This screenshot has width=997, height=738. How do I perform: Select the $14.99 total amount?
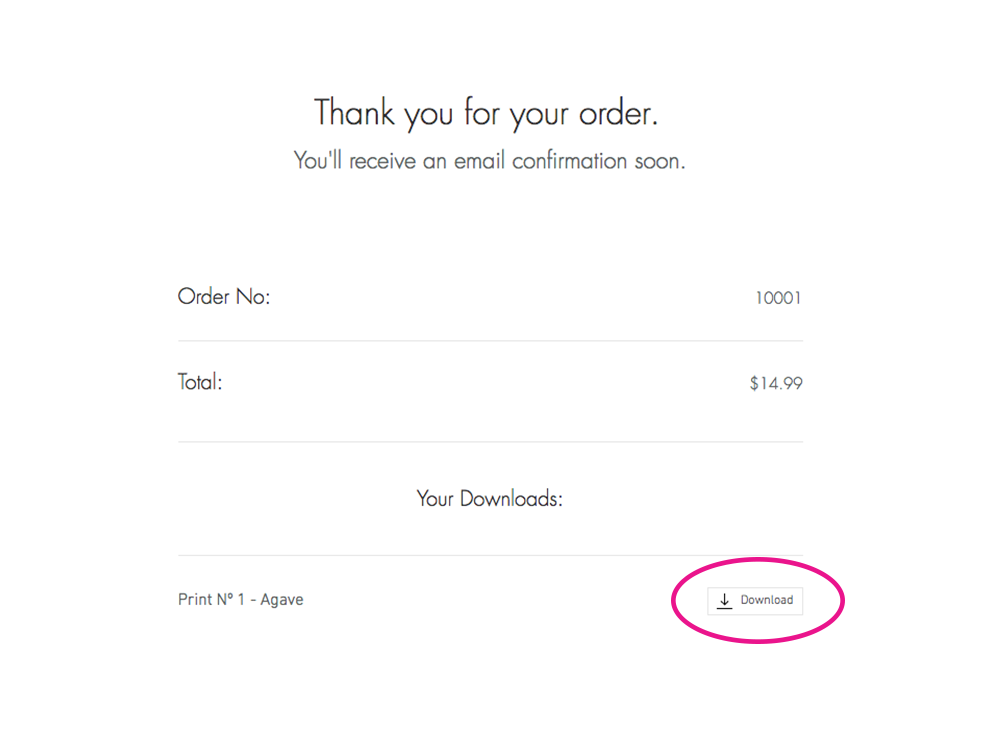[x=775, y=383]
